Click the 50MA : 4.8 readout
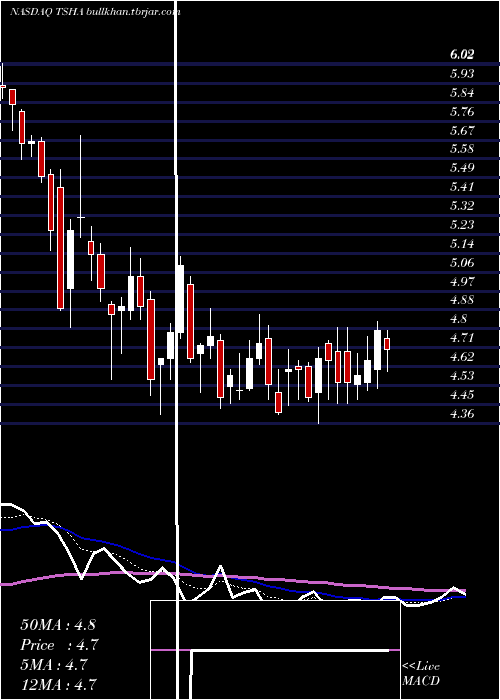The image size is (500, 700). point(58,624)
